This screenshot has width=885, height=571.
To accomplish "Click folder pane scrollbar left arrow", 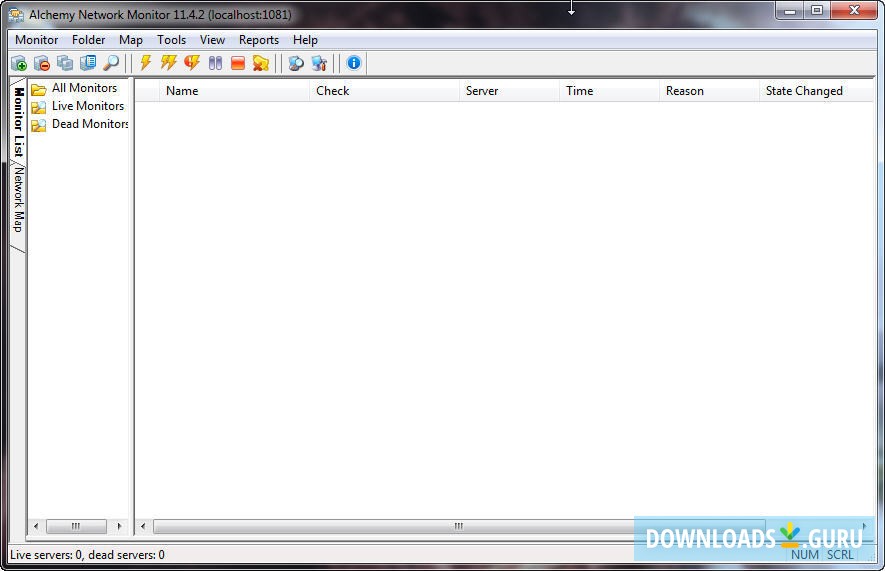I will (x=36, y=526).
